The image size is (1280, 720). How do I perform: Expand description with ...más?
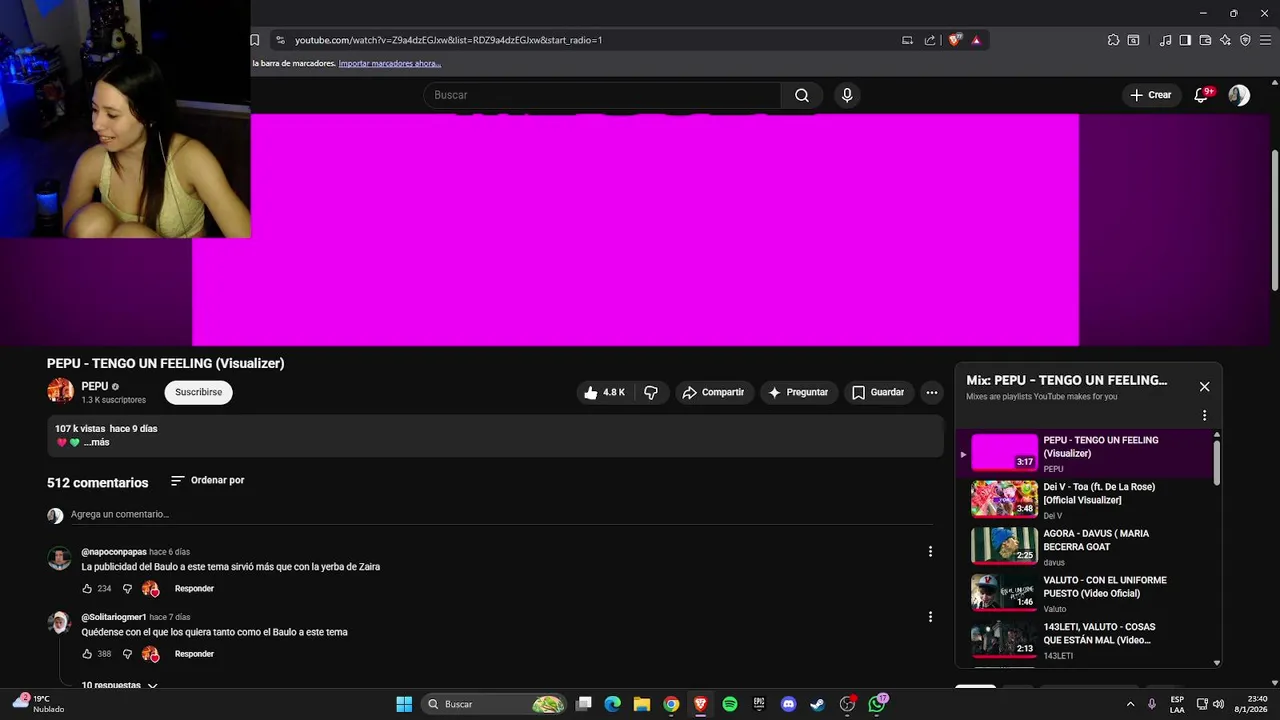97,442
